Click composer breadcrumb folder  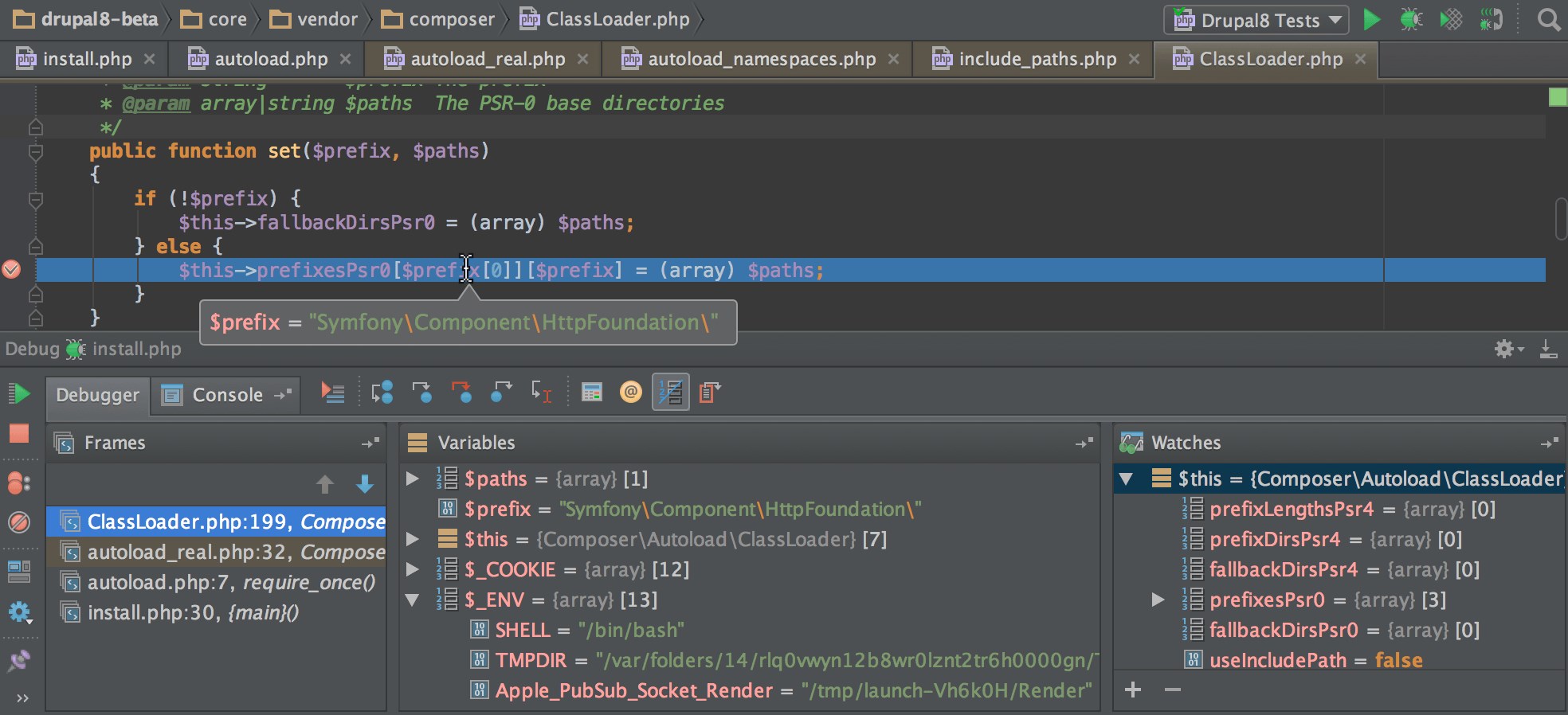438,19
